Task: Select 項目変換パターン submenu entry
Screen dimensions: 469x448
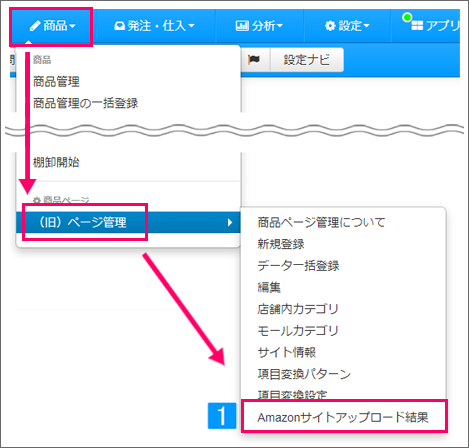Action: (304, 374)
